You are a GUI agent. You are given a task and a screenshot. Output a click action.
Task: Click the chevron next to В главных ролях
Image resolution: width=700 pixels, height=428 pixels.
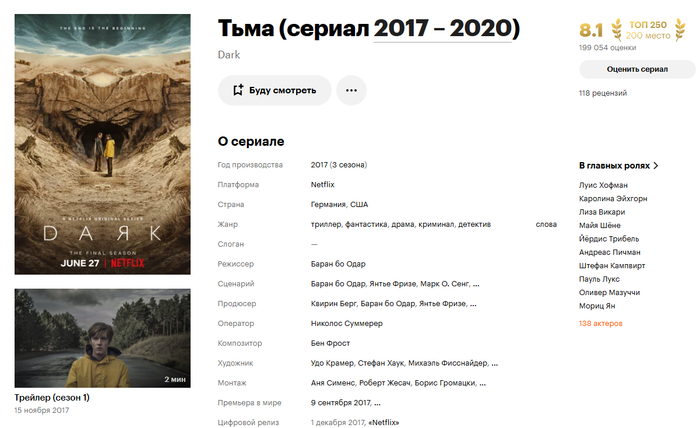click(655, 166)
